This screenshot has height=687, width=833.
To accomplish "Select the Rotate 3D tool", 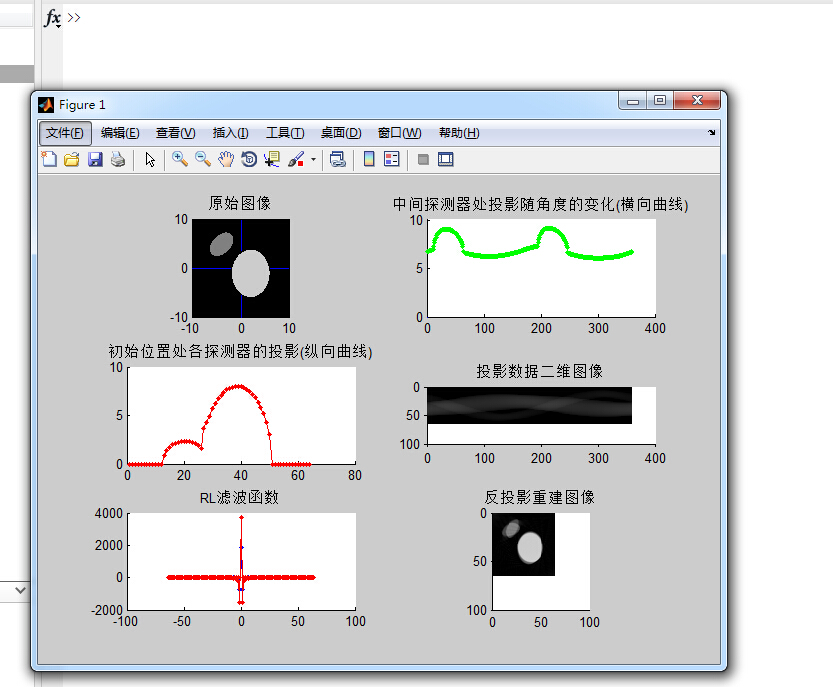I will (249, 159).
